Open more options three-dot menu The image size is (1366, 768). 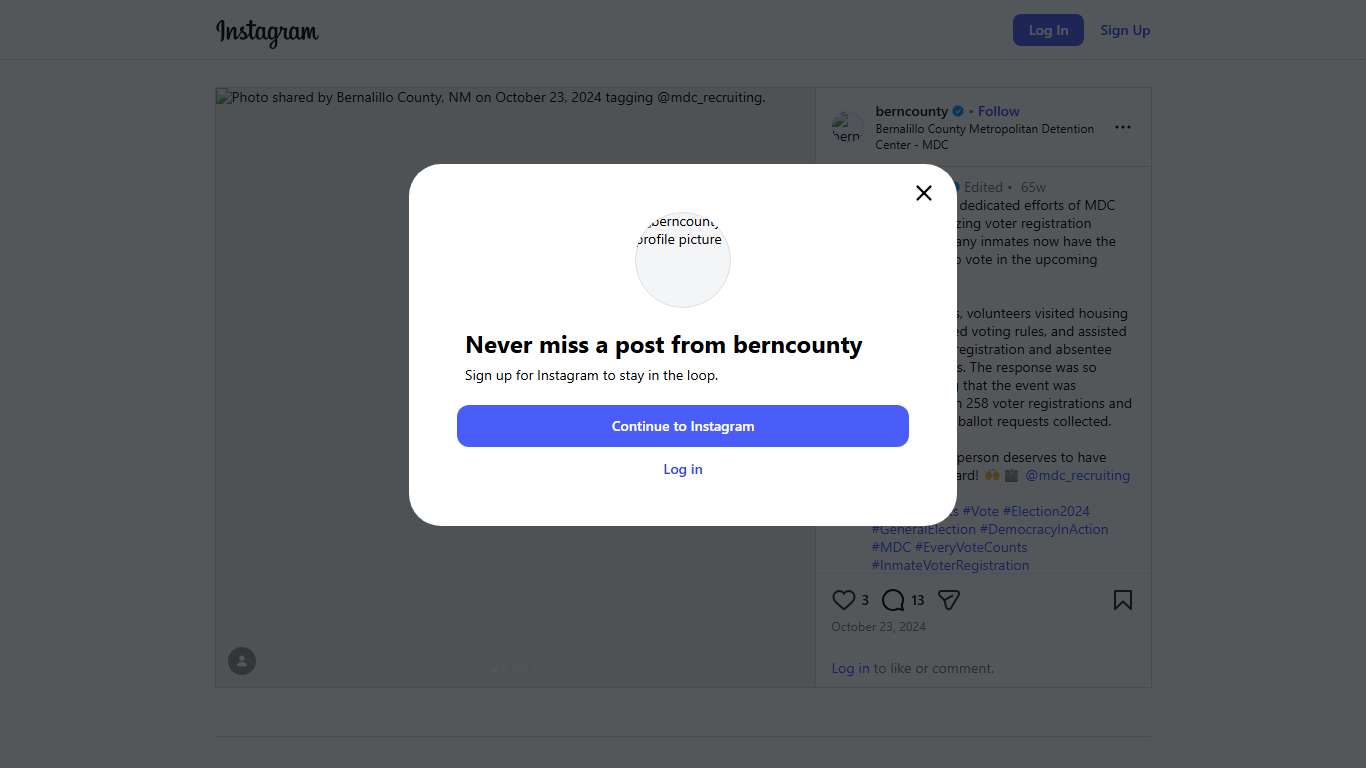tap(1123, 127)
